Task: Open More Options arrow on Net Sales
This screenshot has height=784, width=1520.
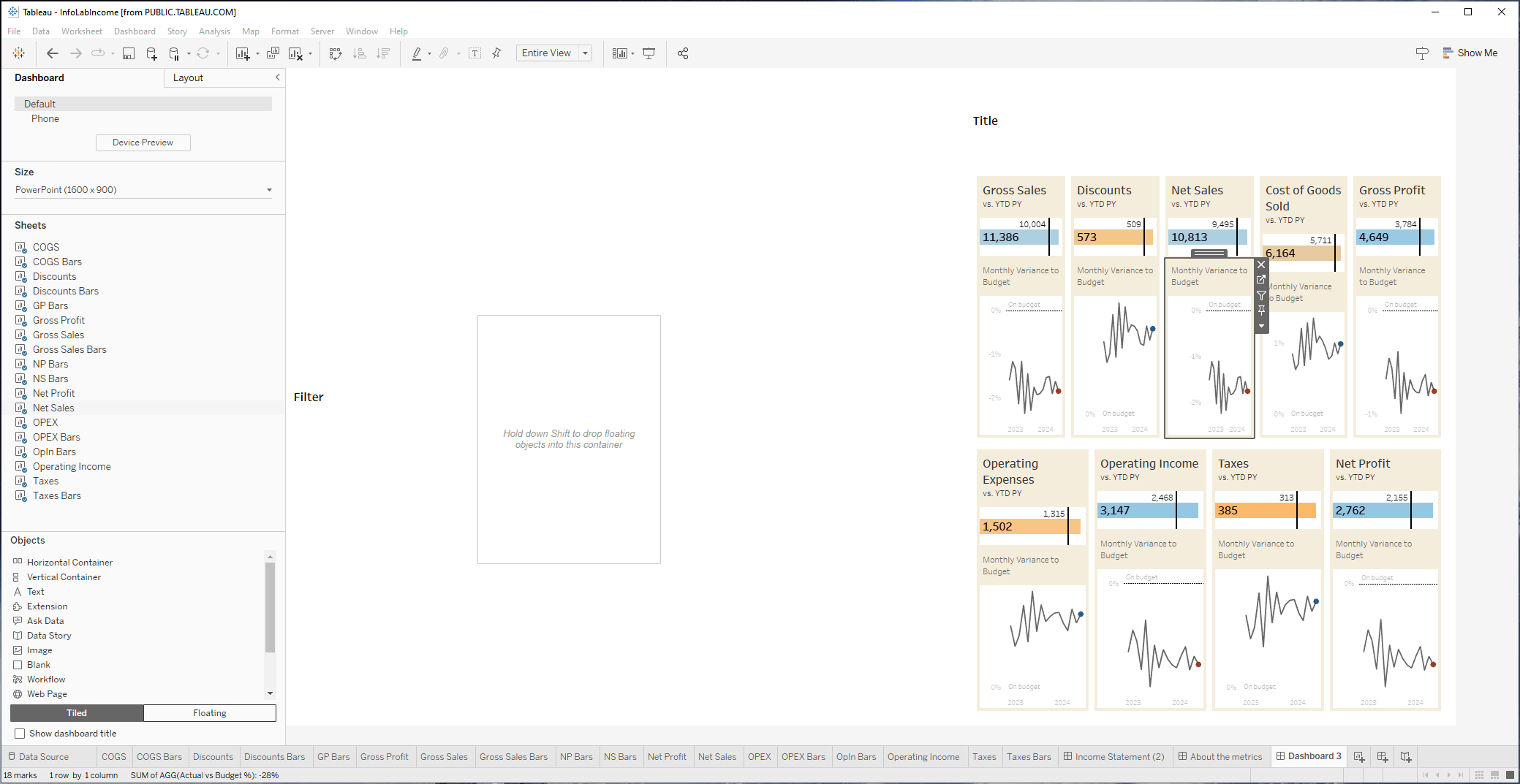Action: [1261, 326]
